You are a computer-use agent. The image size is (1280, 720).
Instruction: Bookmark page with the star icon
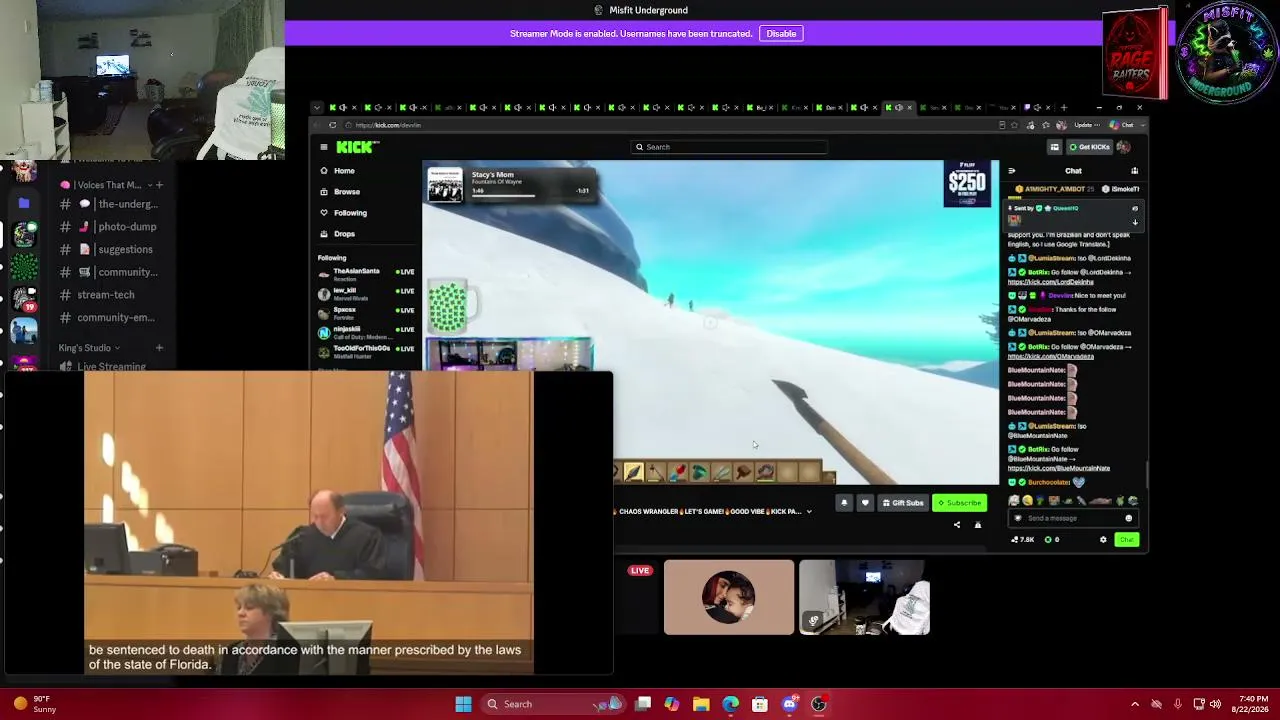[x=1015, y=125]
